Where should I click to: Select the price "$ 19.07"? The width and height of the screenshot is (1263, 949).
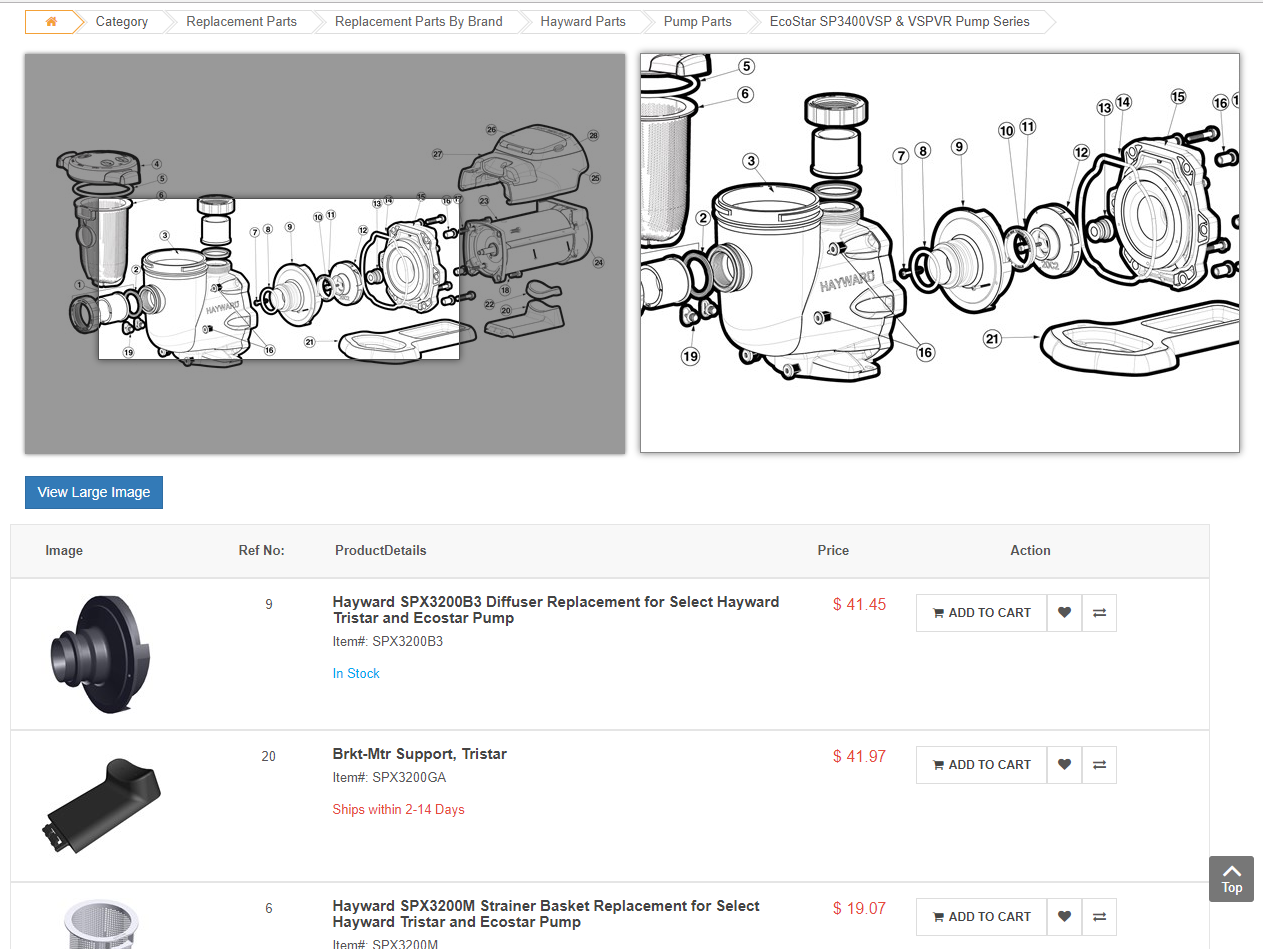(x=860, y=909)
